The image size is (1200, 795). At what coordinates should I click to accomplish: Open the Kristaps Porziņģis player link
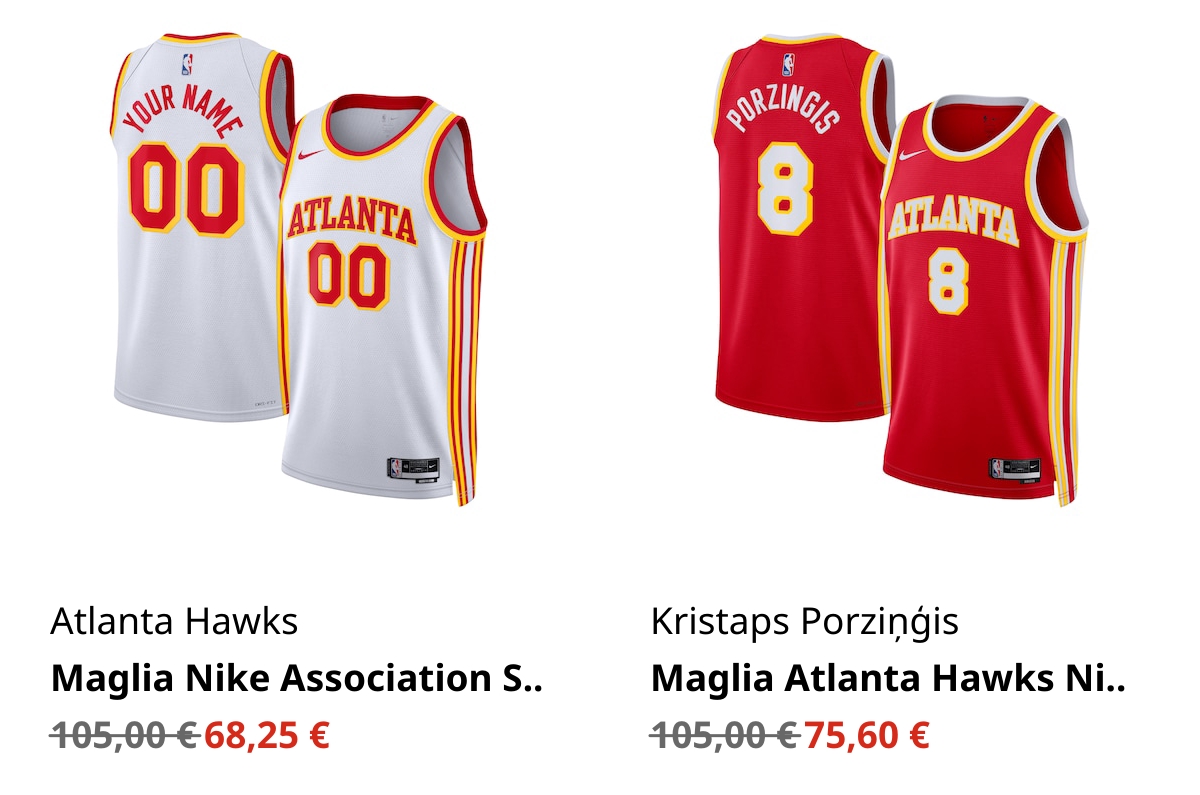[x=805, y=623]
